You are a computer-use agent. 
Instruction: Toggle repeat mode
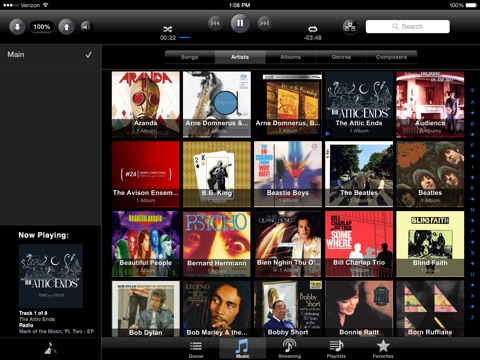coord(313,29)
